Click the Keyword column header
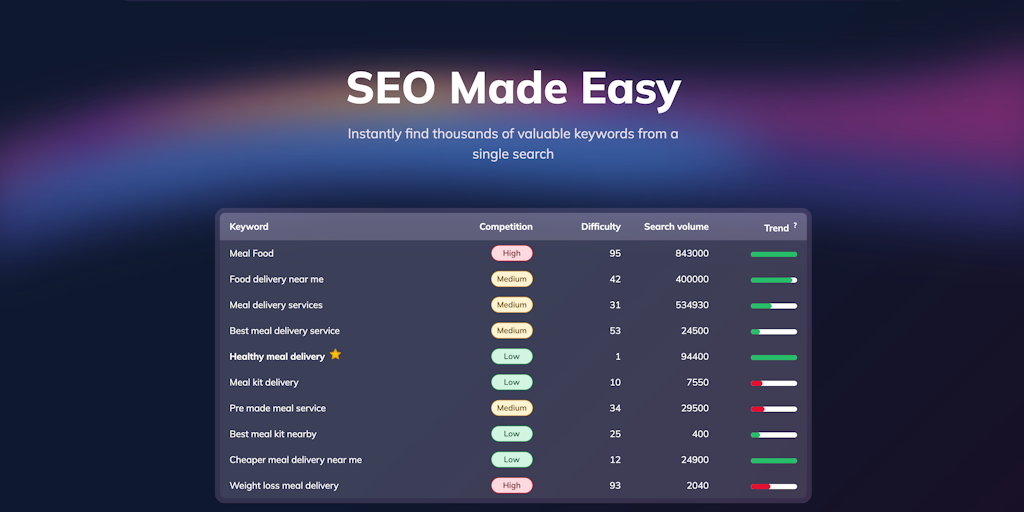The width and height of the screenshot is (1024, 512). point(249,227)
